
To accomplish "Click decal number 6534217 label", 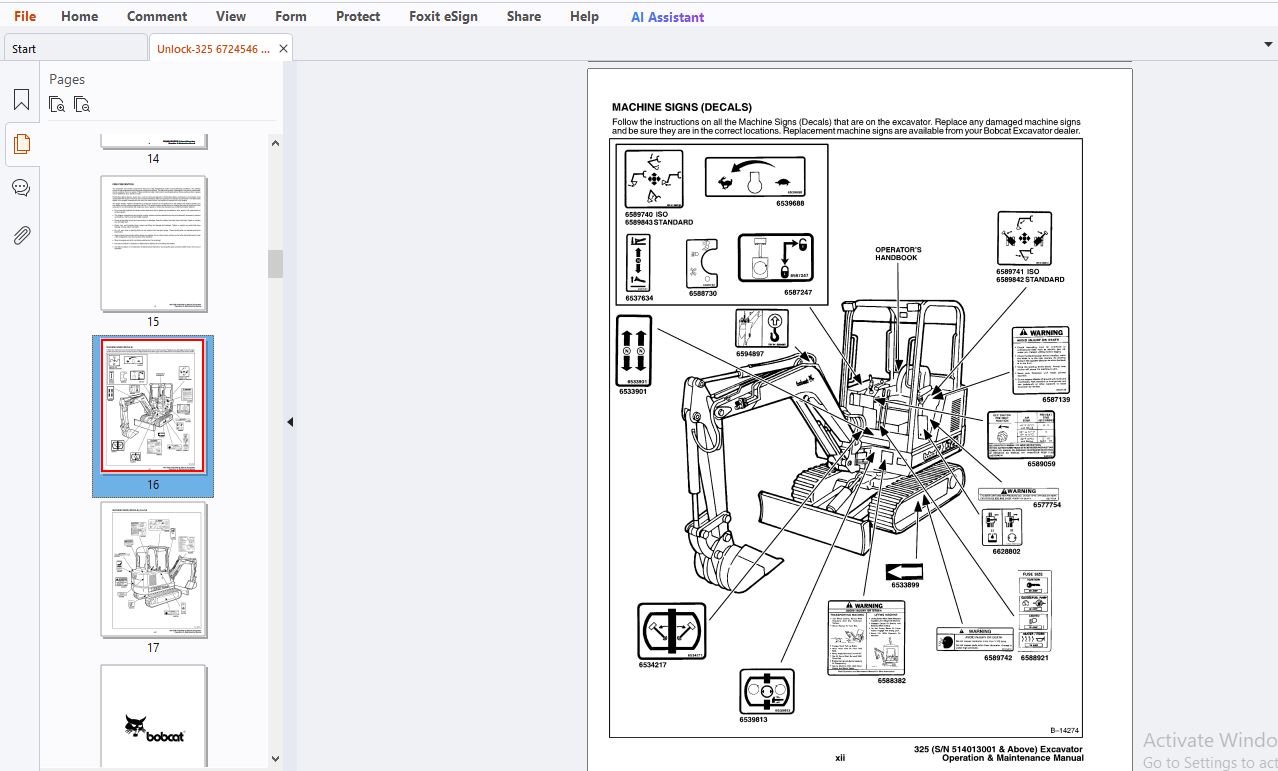I will point(653,664).
